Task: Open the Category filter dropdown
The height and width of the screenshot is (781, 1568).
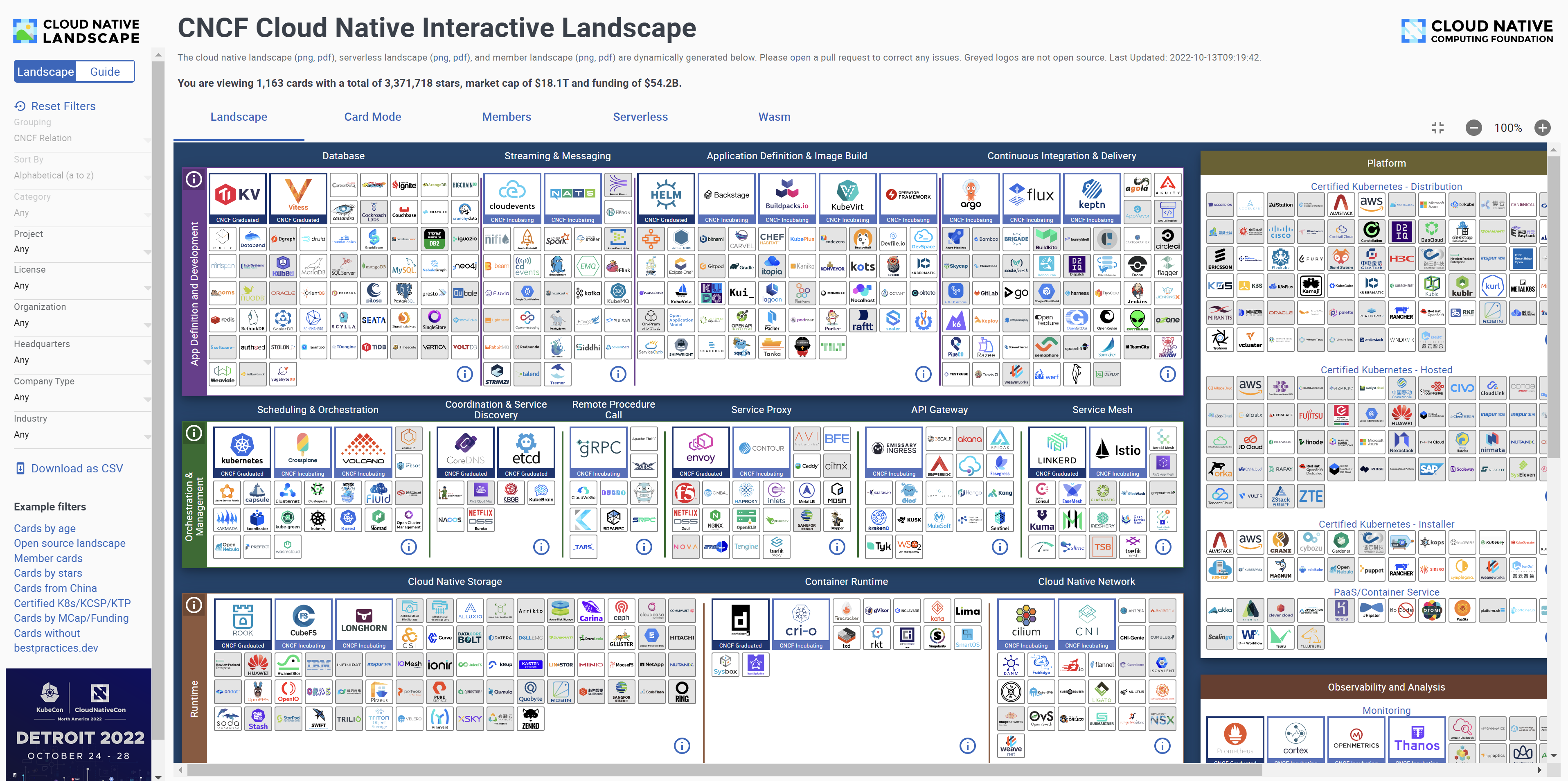Action: (x=82, y=212)
